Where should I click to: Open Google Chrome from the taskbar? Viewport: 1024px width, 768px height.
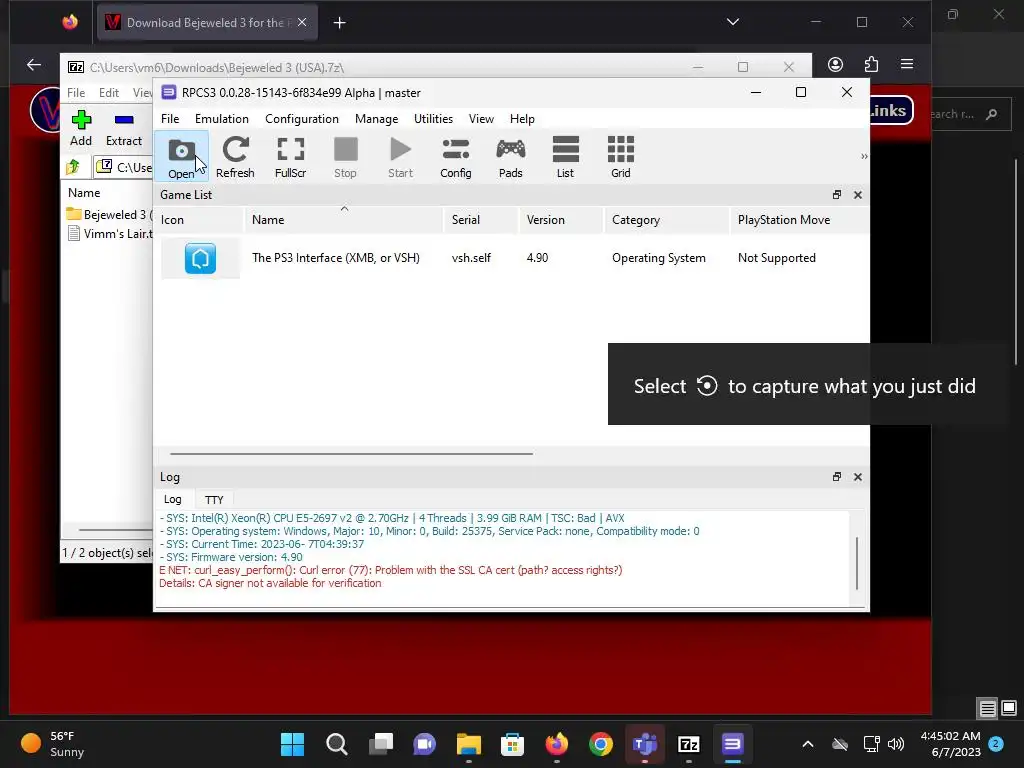coord(601,744)
